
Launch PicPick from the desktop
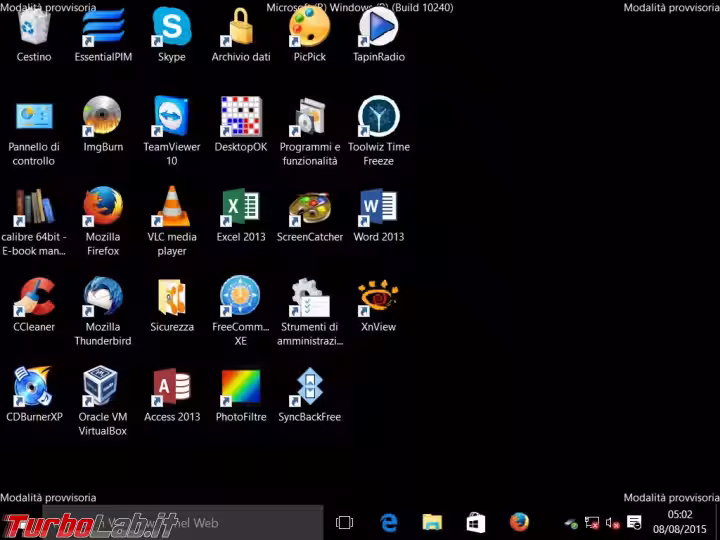click(309, 28)
